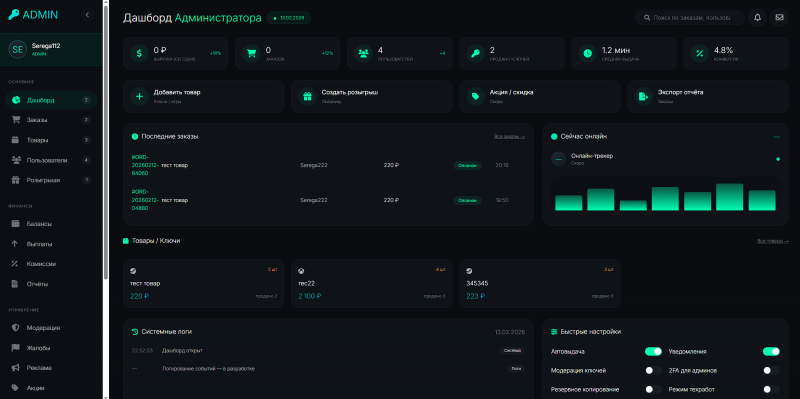
Task: Collapse the Сейчас онлайн panel dash
Action: point(777,137)
